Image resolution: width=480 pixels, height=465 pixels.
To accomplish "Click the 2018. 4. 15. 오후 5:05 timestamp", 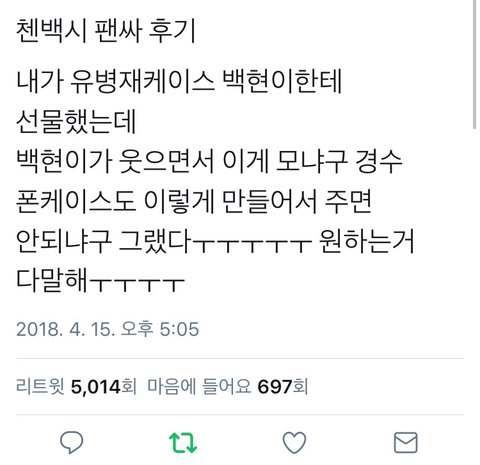I will [x=107, y=329].
